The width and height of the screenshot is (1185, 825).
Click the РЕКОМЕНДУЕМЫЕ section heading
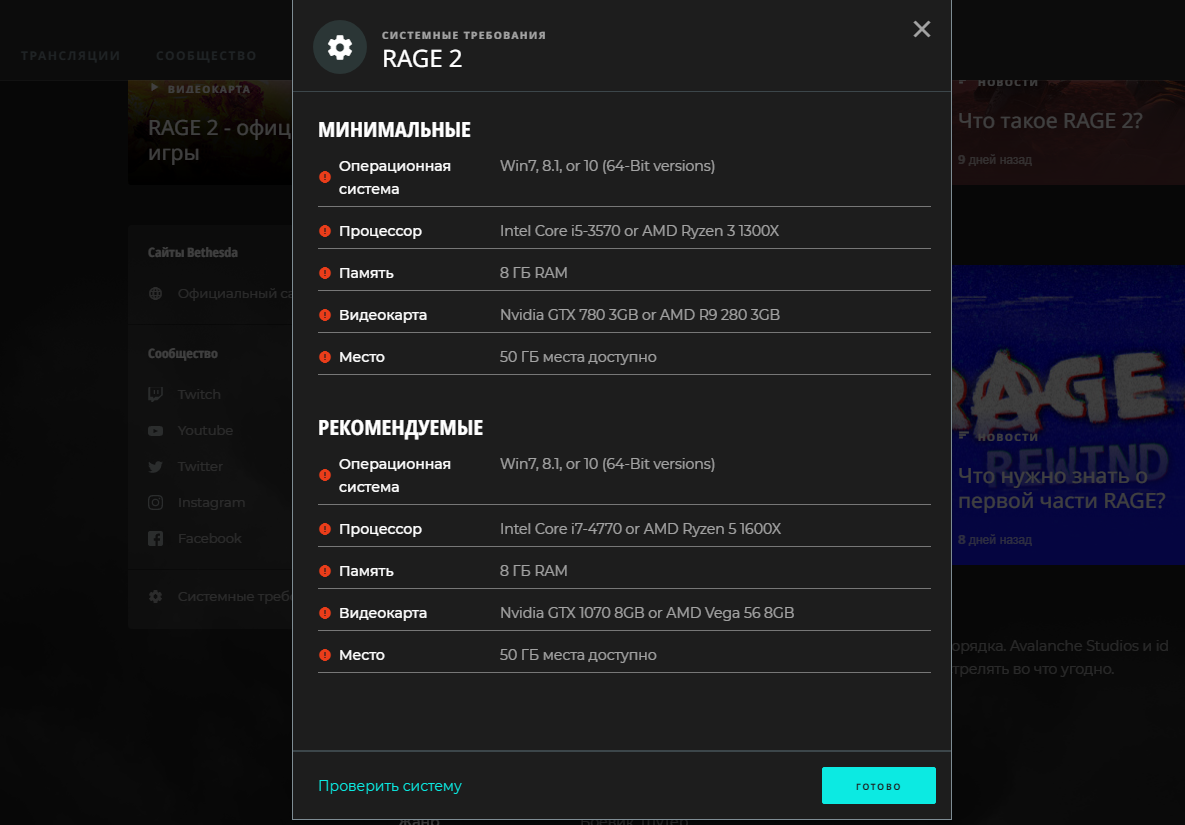pyautogui.click(x=401, y=428)
